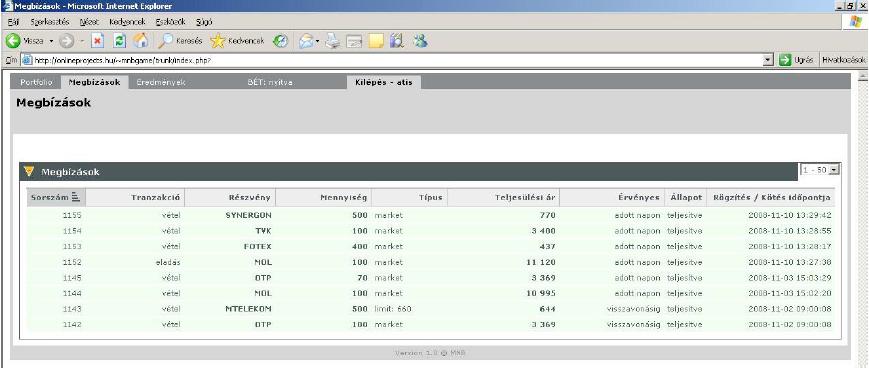Open the Fájl menu
869x368 pixels.
pos(14,22)
